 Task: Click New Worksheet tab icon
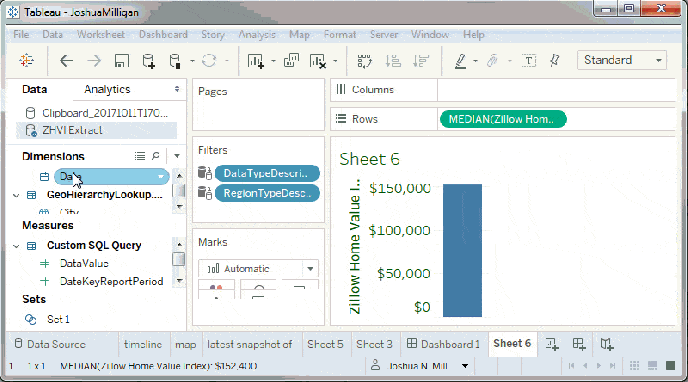pos(552,344)
